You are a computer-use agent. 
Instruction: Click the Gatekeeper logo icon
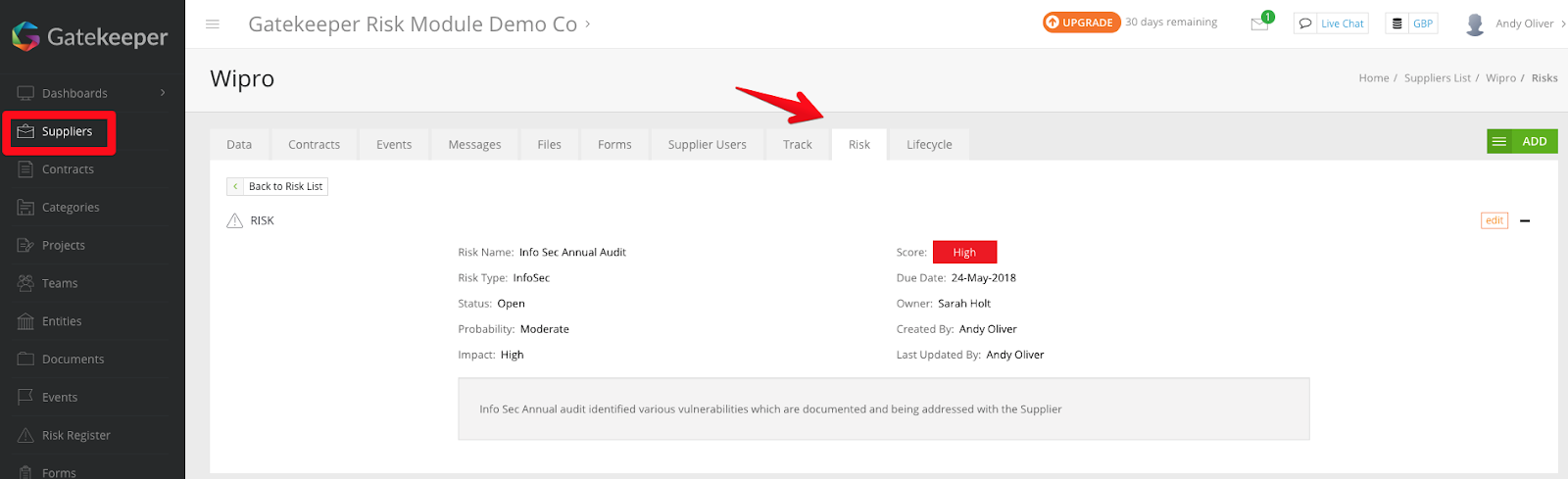(25, 36)
